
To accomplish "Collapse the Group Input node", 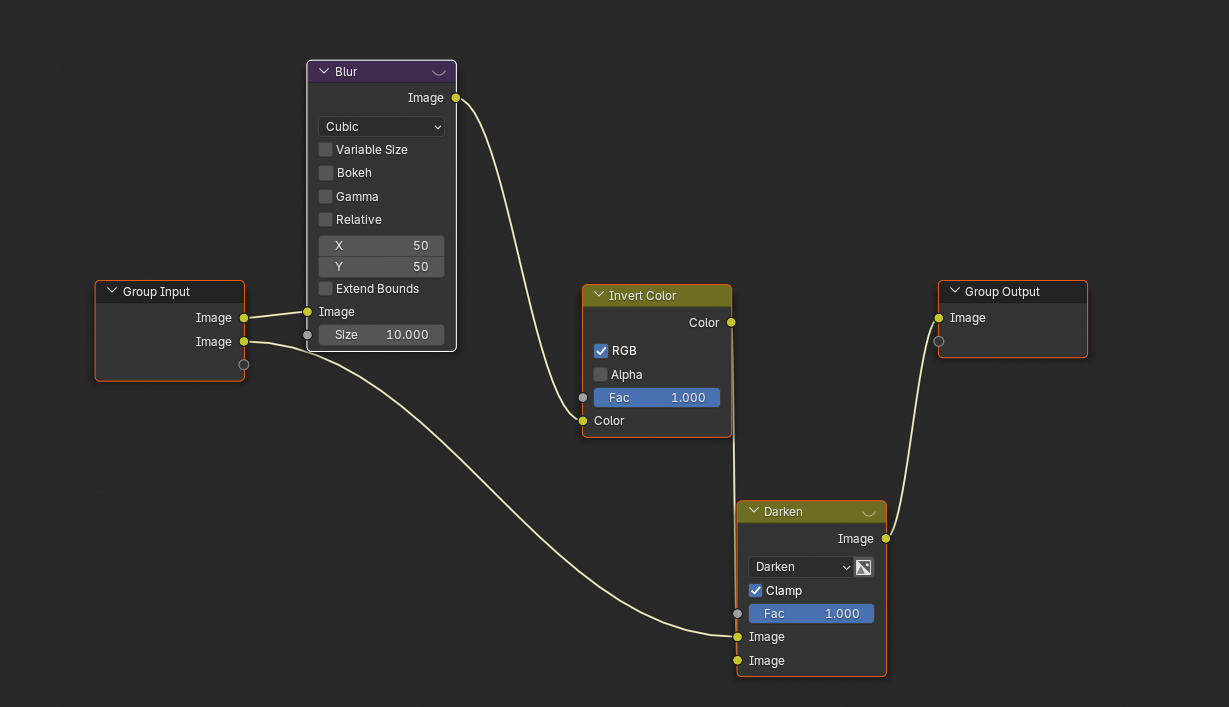I will [112, 292].
